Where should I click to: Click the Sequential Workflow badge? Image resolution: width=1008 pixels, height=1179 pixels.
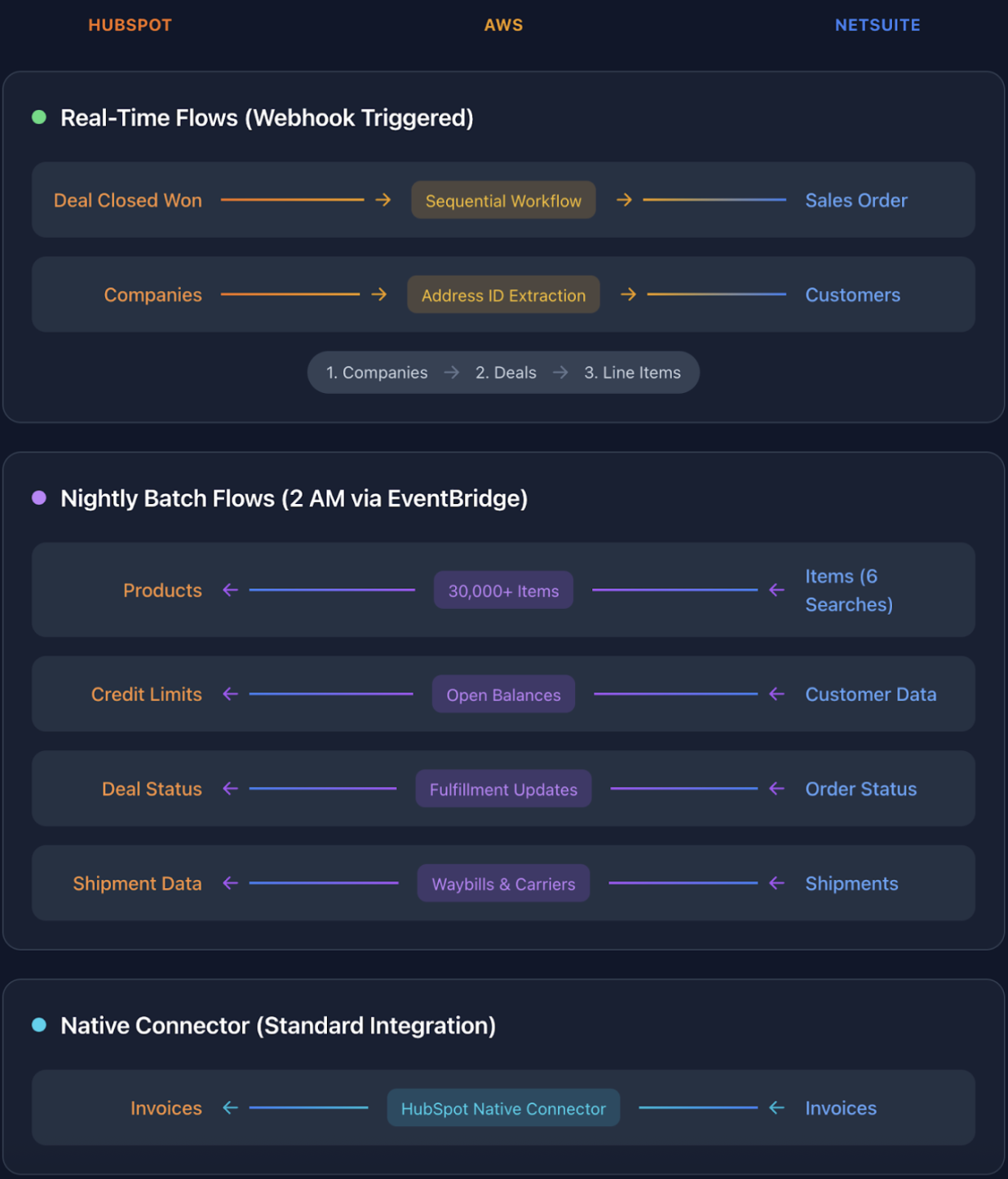503,201
